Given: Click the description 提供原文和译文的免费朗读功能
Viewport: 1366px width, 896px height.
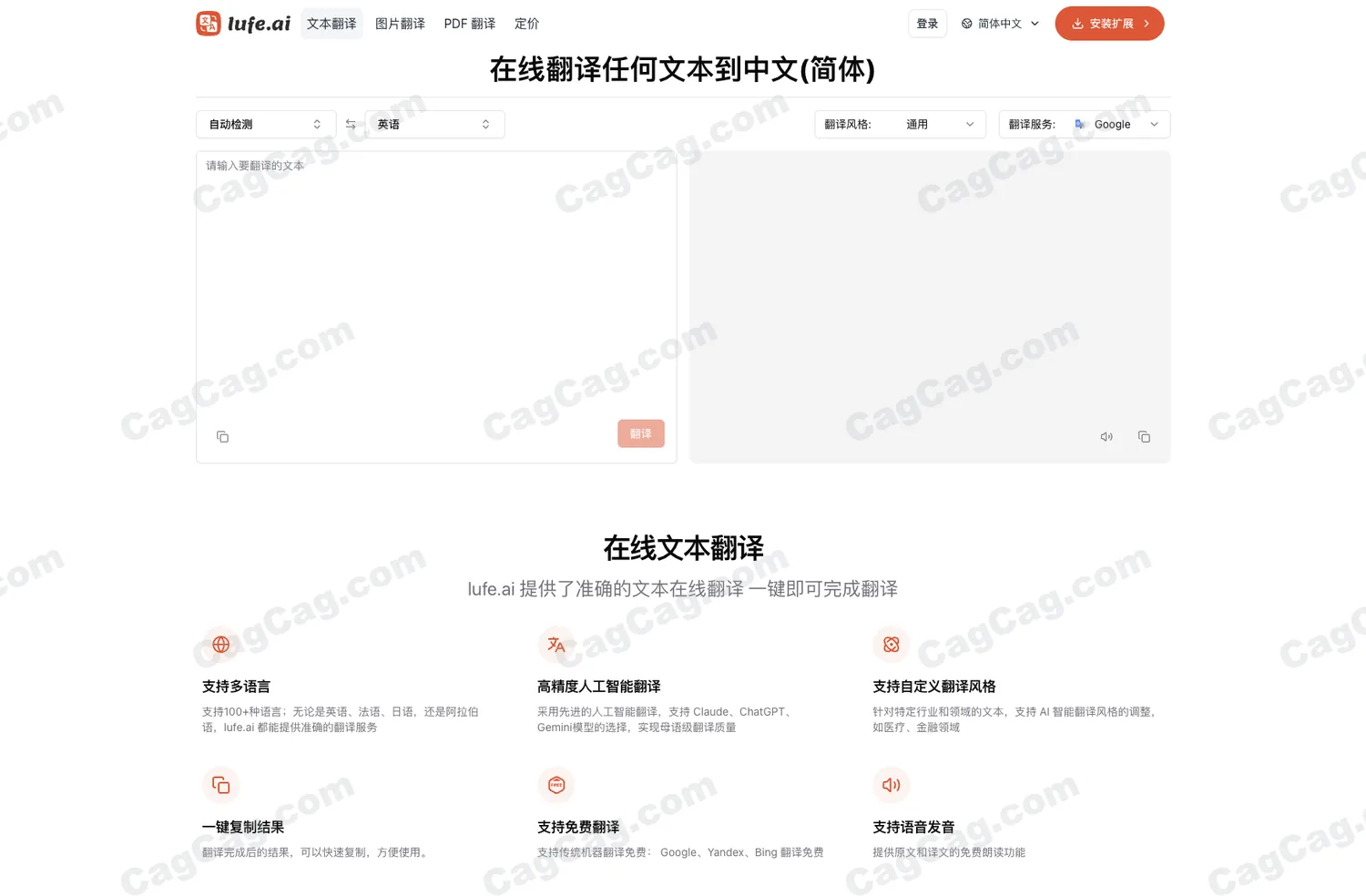Looking at the screenshot, I should click(x=949, y=852).
